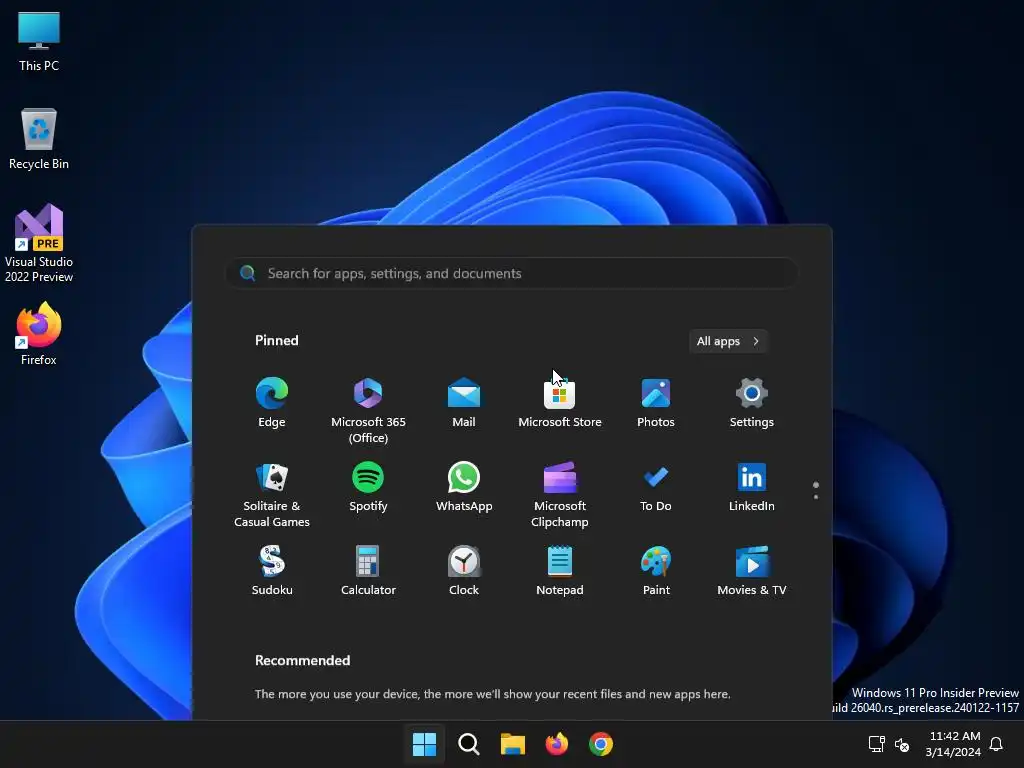Viewport: 1024px width, 768px height.
Task: Select the Firefox desktop shortcut
Action: coord(39,333)
